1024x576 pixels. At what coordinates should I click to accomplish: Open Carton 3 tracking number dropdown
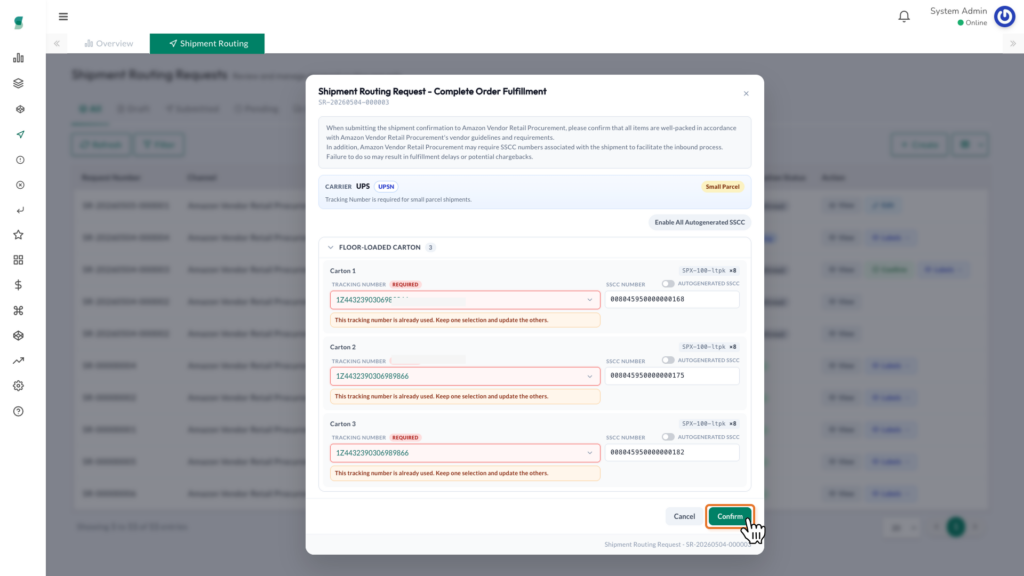tap(465, 453)
